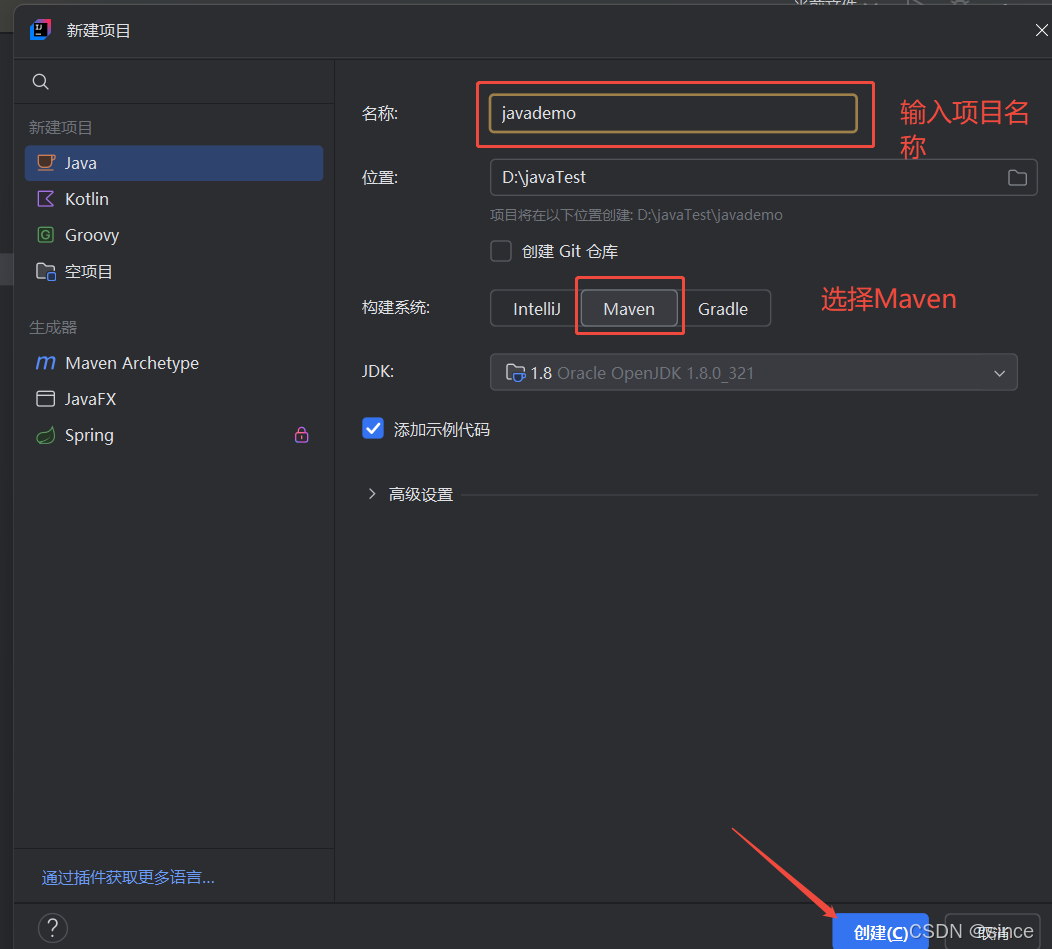This screenshot has height=949, width=1052.
Task: Click the IntelliJ IDEA logo in the title bar
Action: click(41, 30)
